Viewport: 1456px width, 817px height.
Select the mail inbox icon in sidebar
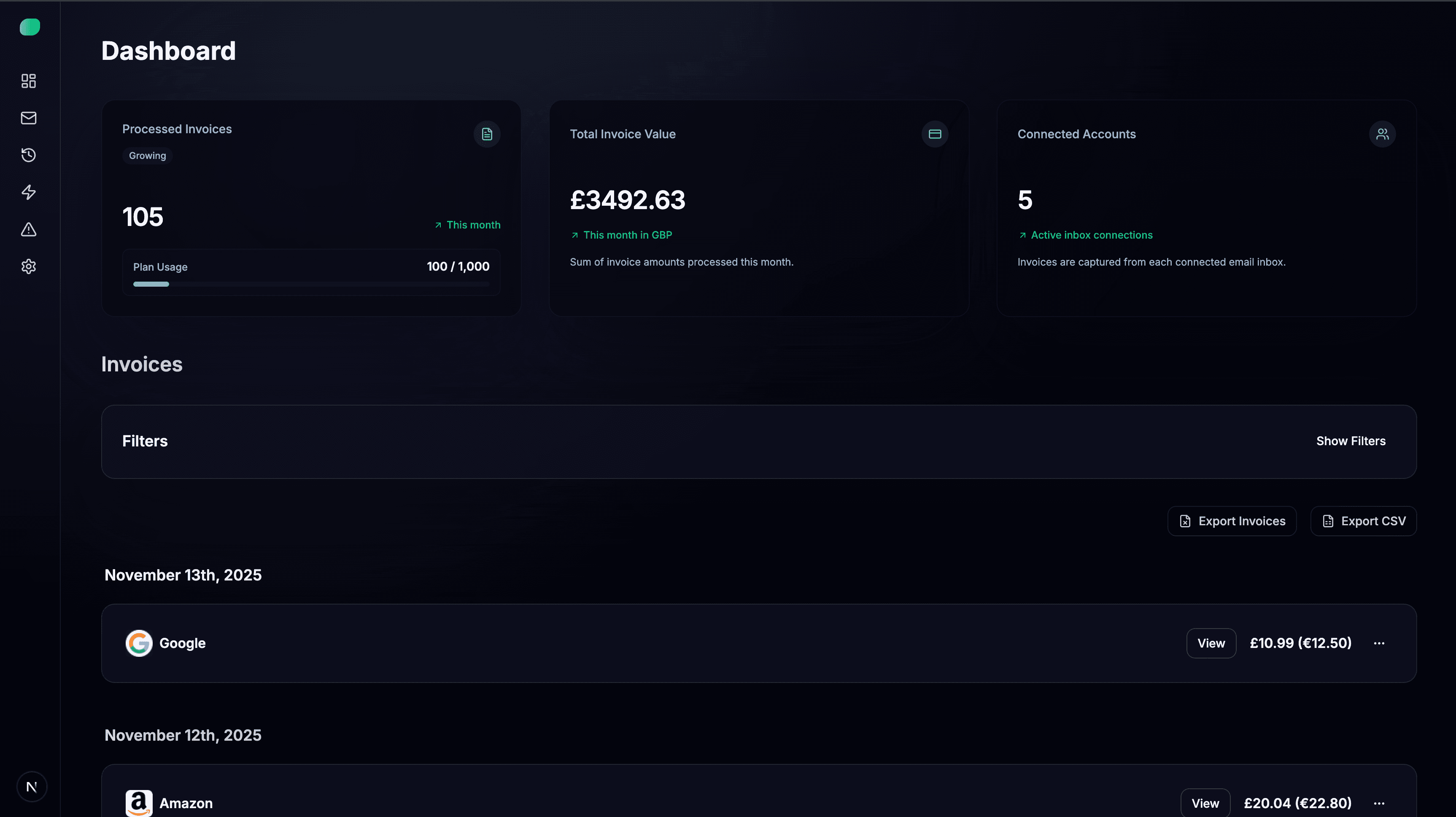point(28,118)
